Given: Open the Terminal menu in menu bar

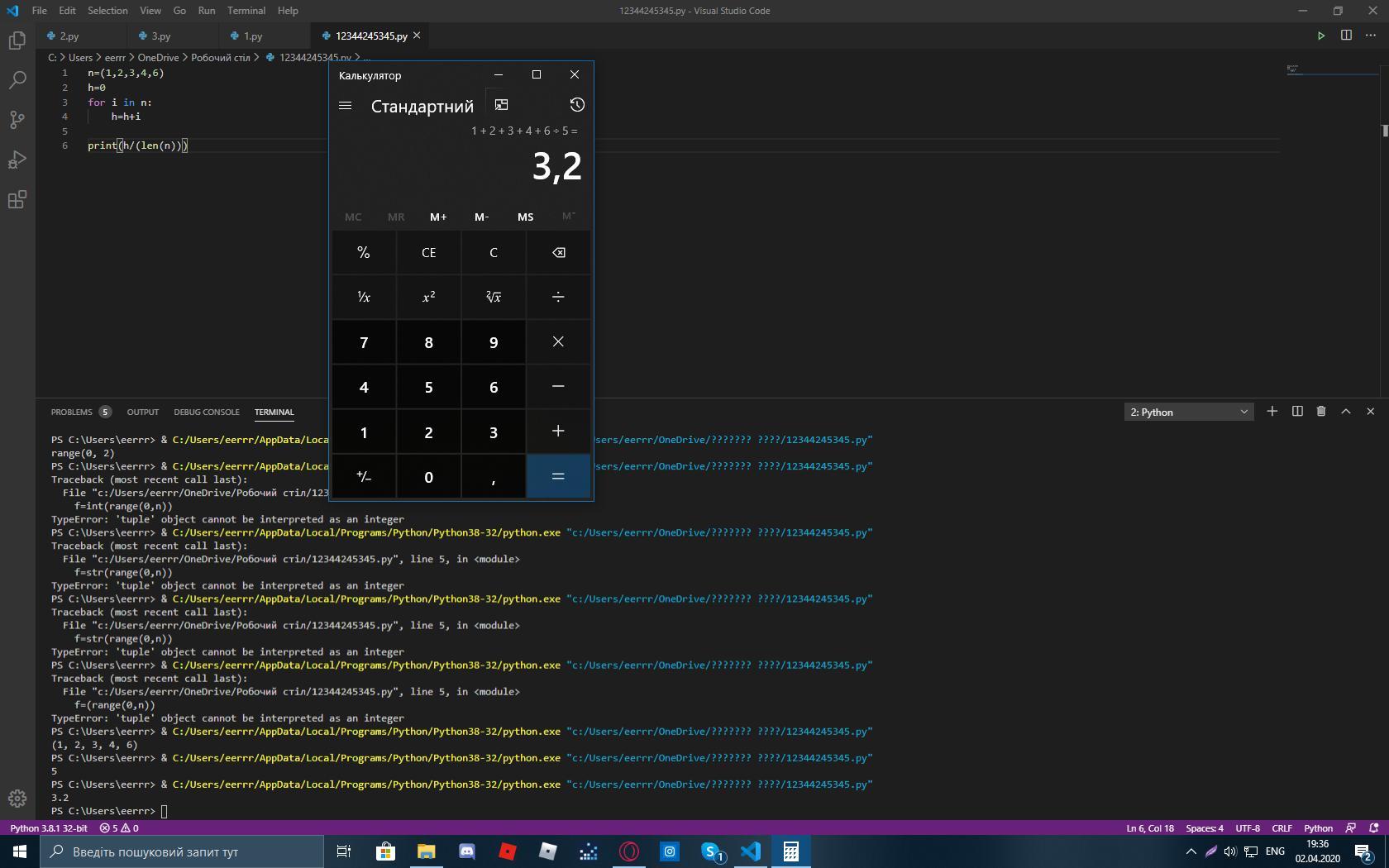Looking at the screenshot, I should tap(246, 11).
